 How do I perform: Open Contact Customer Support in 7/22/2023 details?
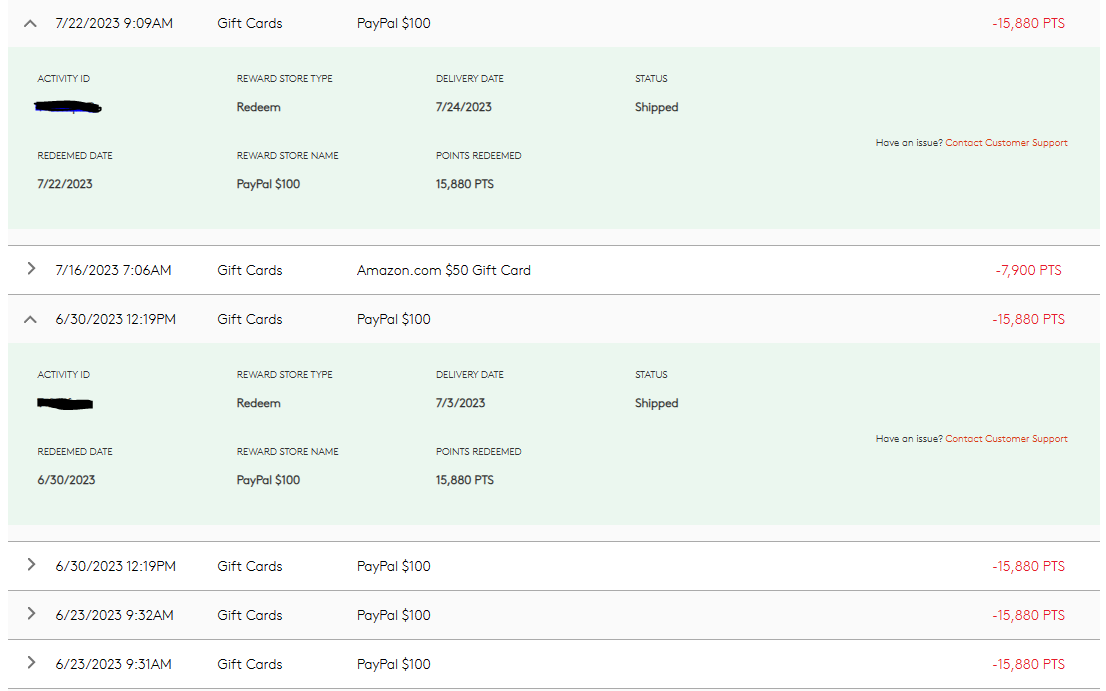click(x=1006, y=143)
